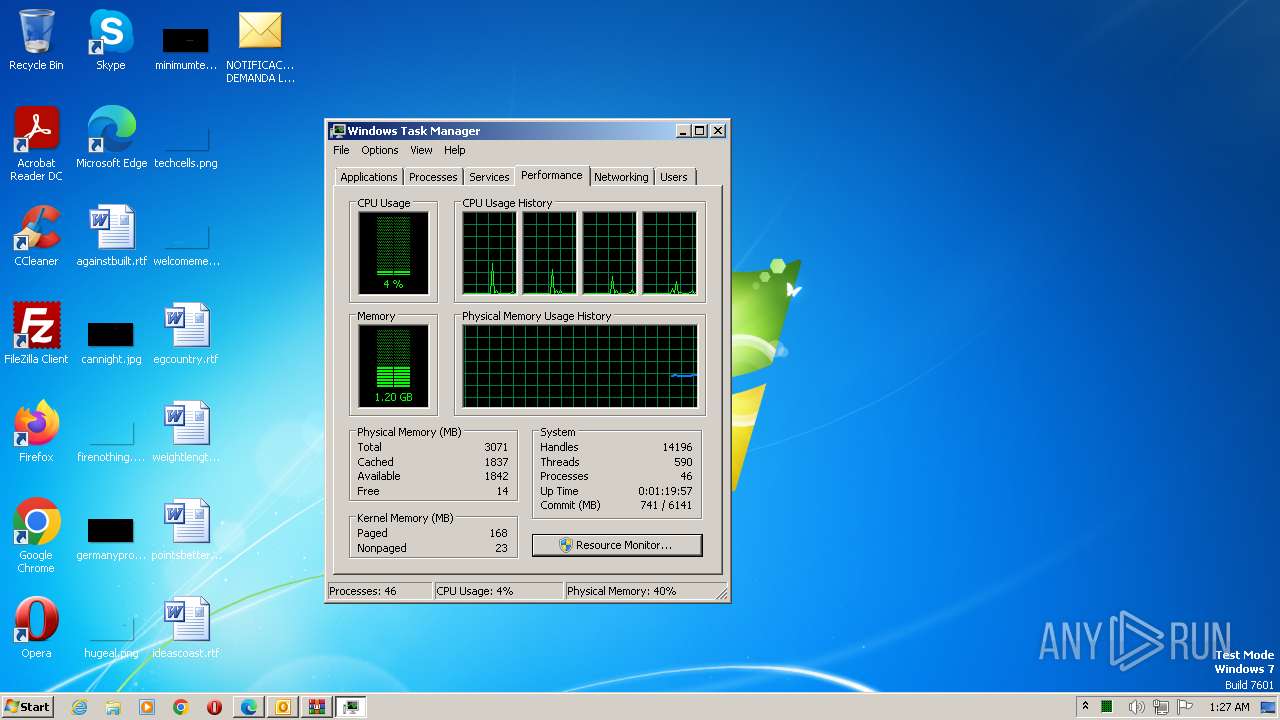Open the Options menu in Task Manager

pos(380,150)
